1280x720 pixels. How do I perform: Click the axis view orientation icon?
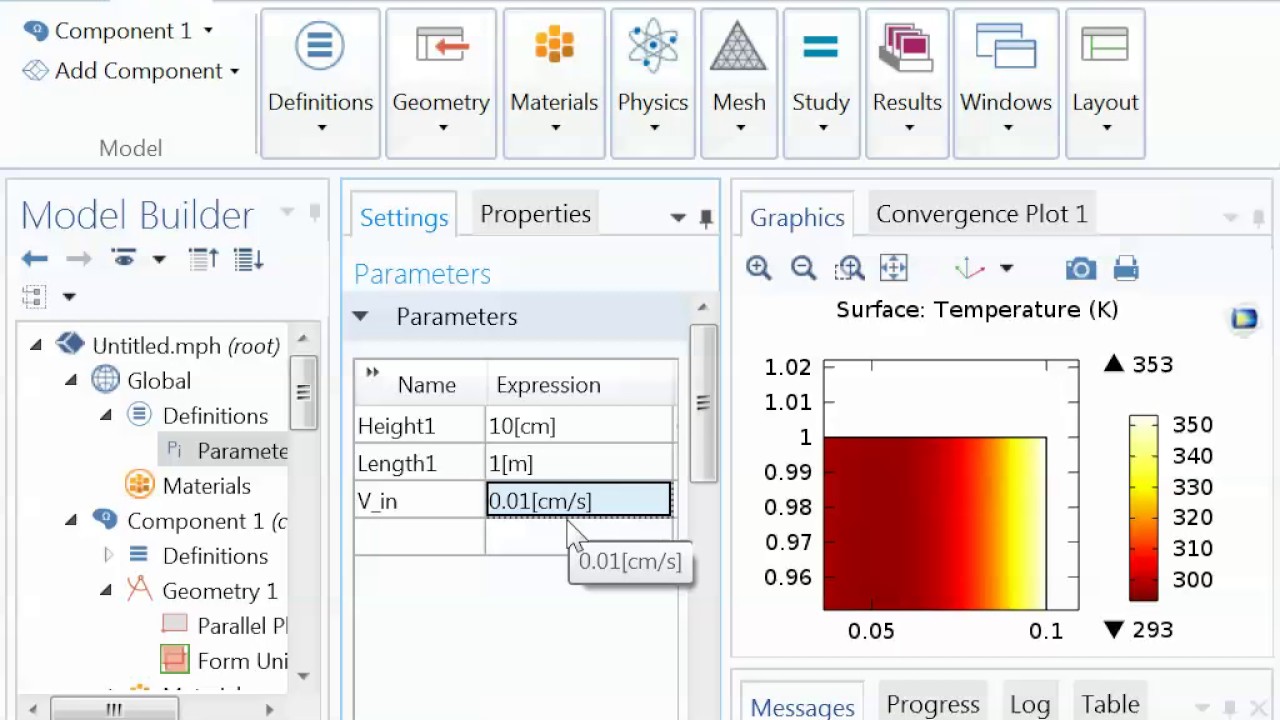969,268
